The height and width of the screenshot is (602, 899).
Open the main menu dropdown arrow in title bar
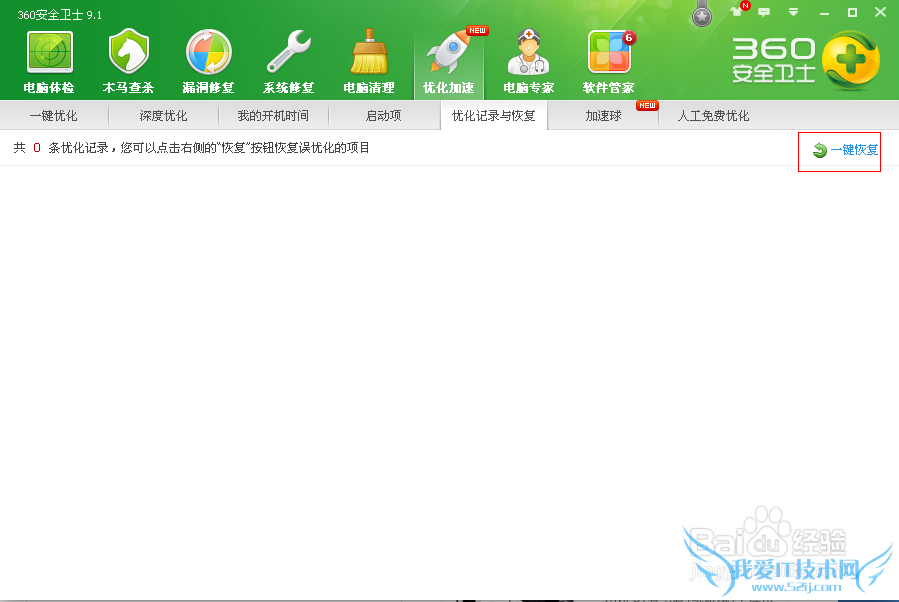pyautogui.click(x=794, y=12)
